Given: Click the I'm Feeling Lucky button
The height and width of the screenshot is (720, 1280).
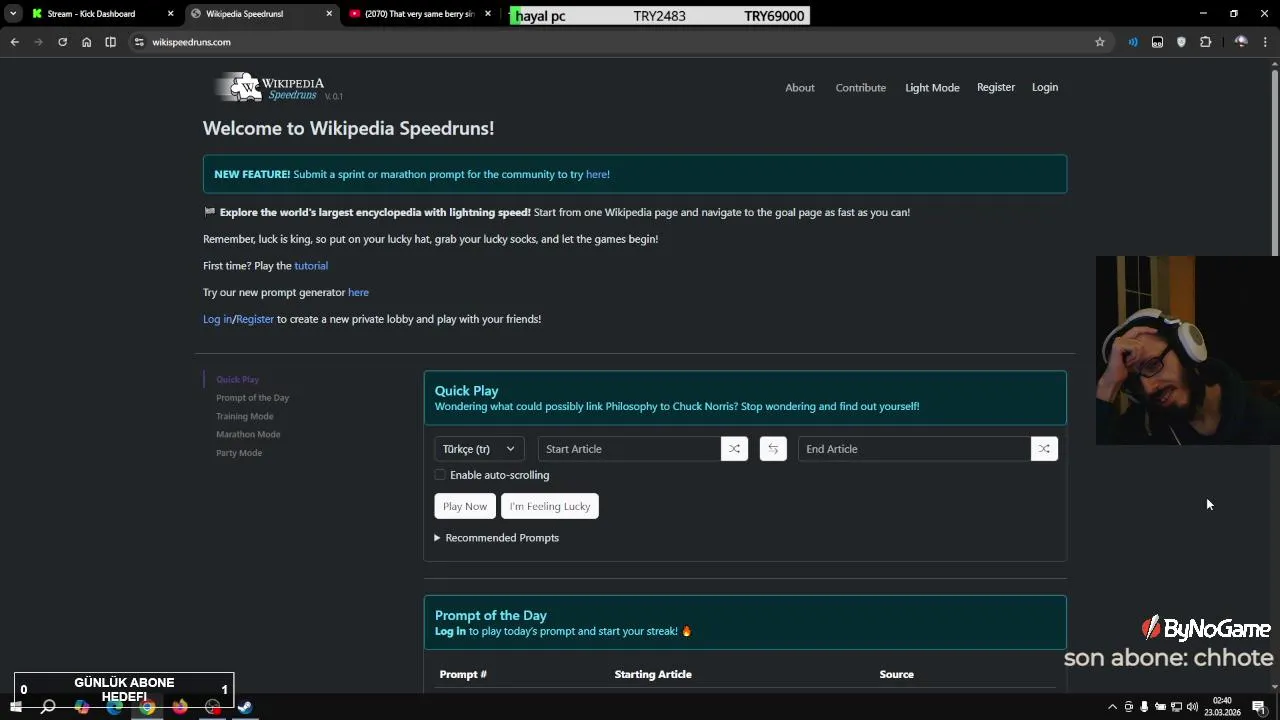Looking at the screenshot, I should point(550,506).
